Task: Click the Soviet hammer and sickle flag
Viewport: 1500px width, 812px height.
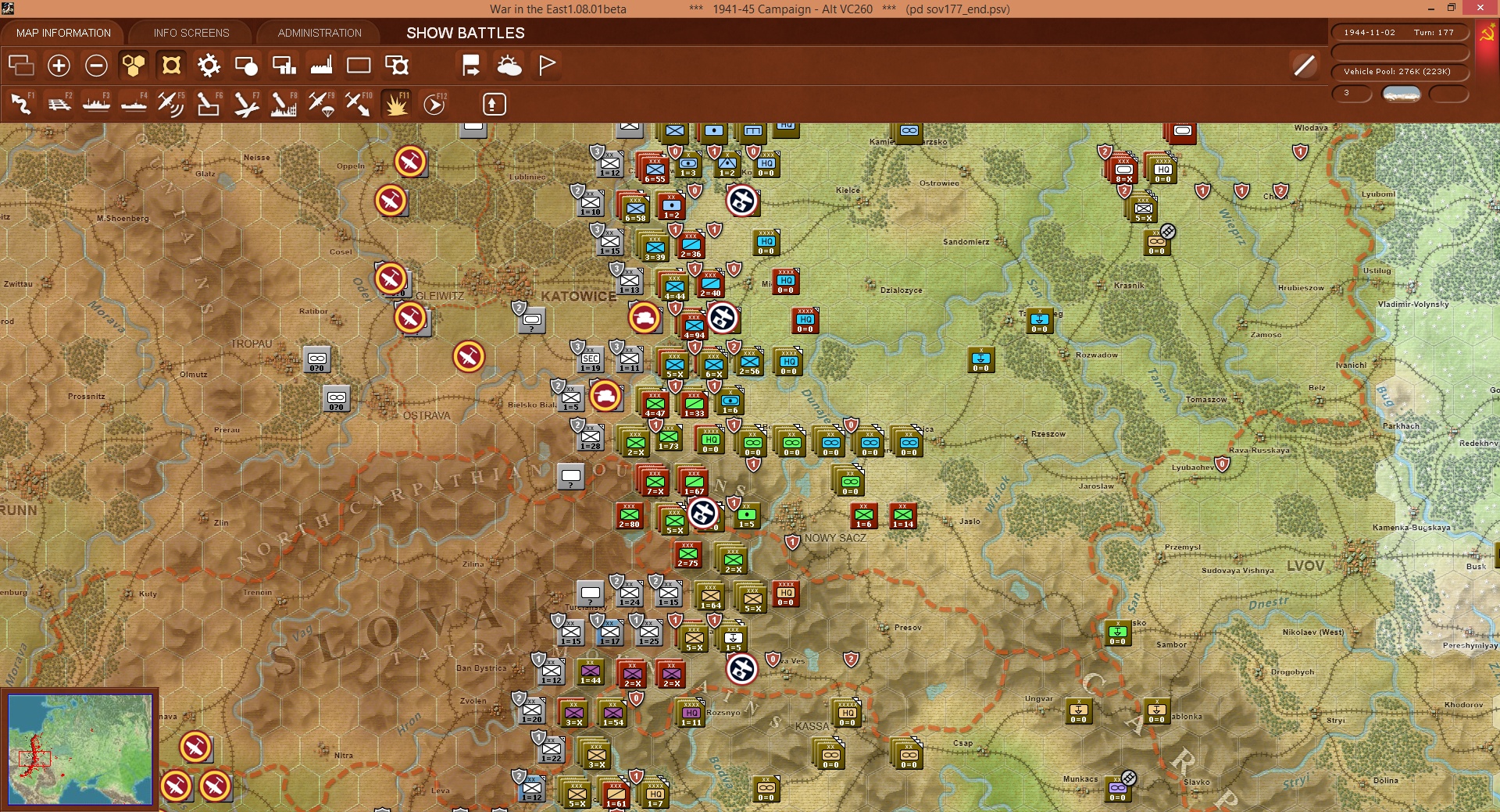Action: coord(1487,34)
